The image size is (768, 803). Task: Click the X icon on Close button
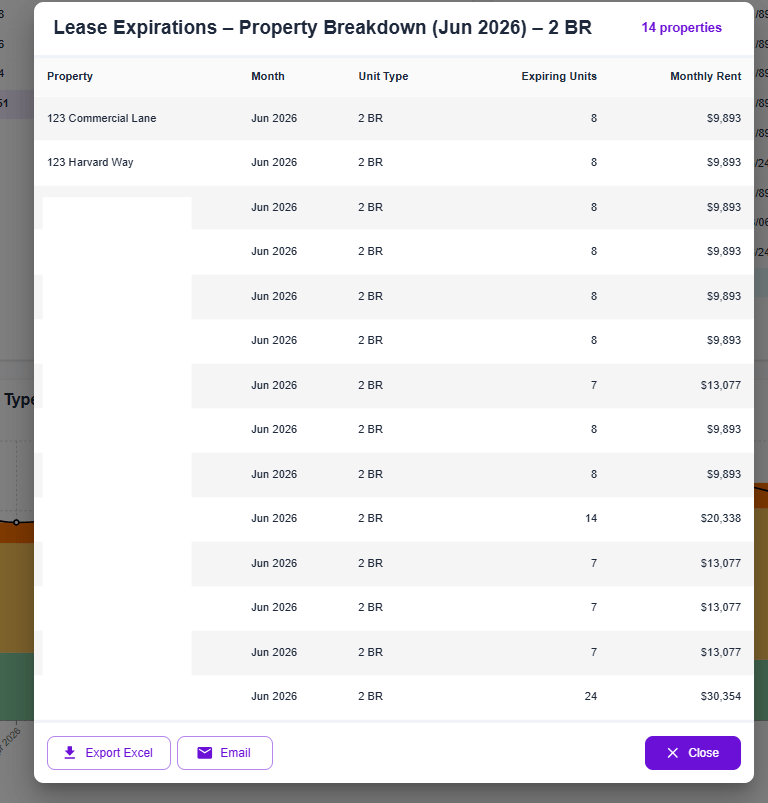click(x=673, y=753)
